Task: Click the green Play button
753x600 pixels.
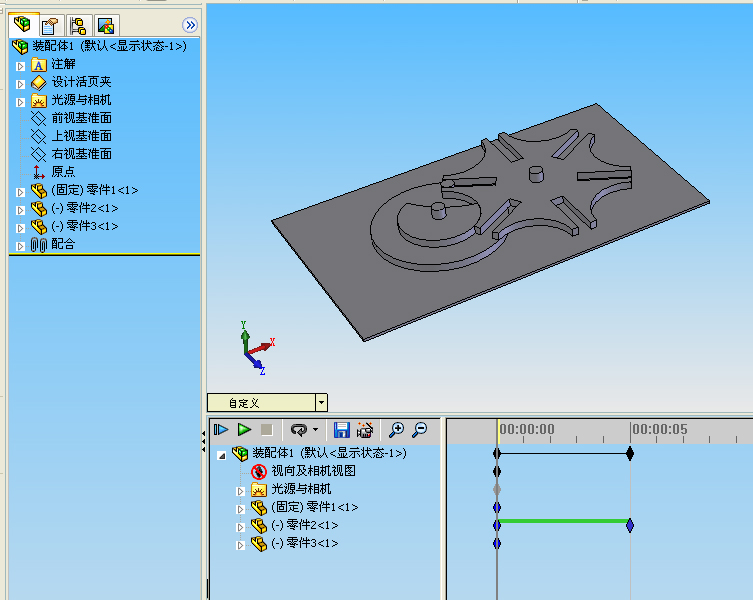Action: coord(244,429)
